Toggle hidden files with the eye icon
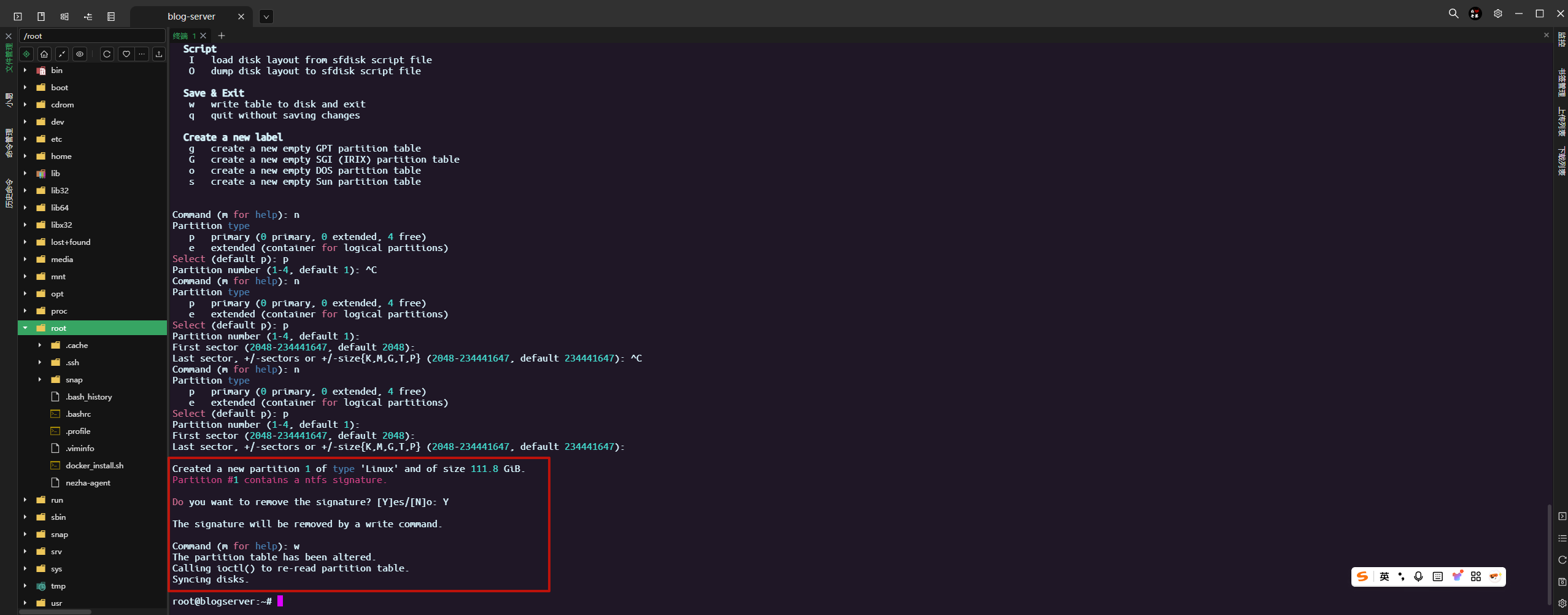1568x615 pixels. (80, 54)
